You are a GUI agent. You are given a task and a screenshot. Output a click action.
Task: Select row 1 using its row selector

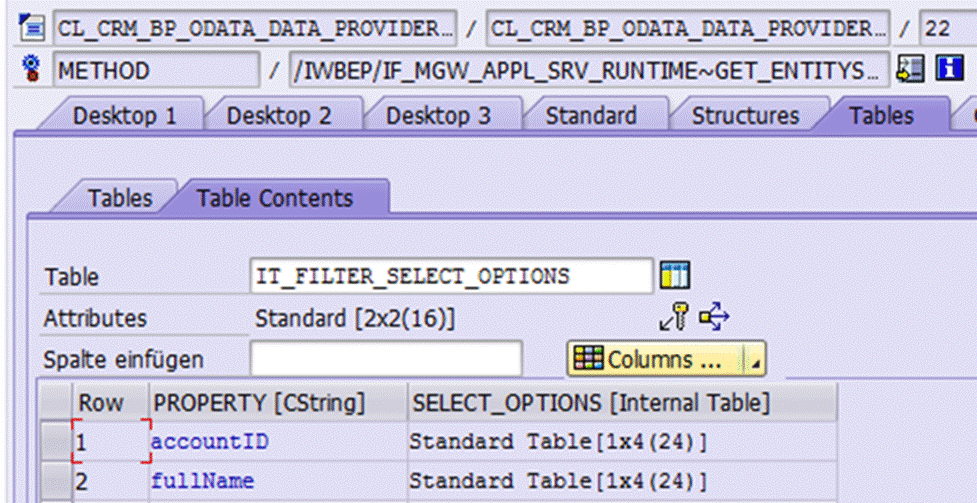(x=55, y=441)
